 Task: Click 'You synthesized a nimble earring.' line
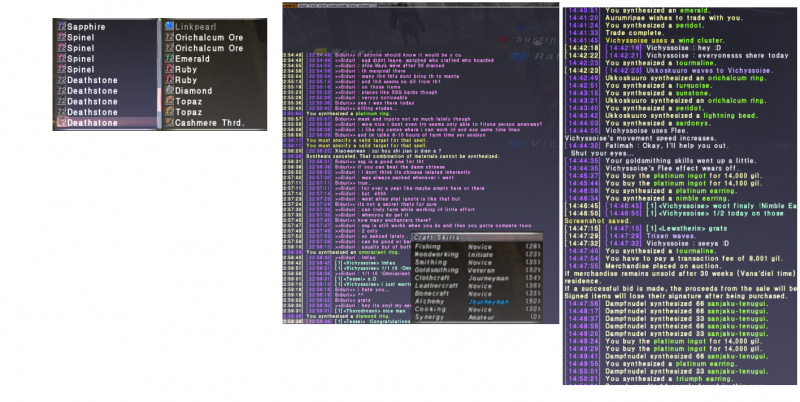coord(667,198)
